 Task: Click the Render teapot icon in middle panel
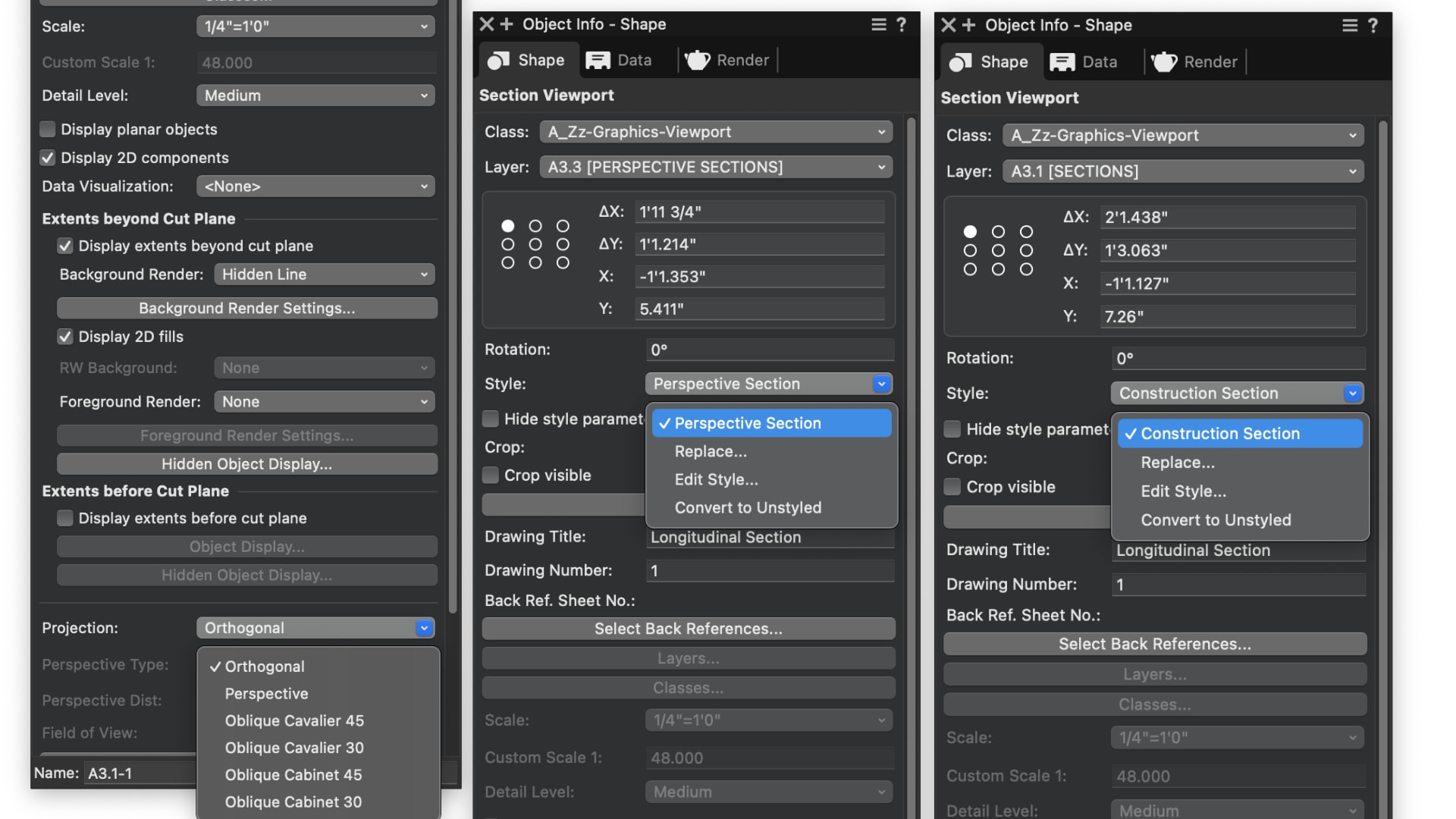click(697, 61)
